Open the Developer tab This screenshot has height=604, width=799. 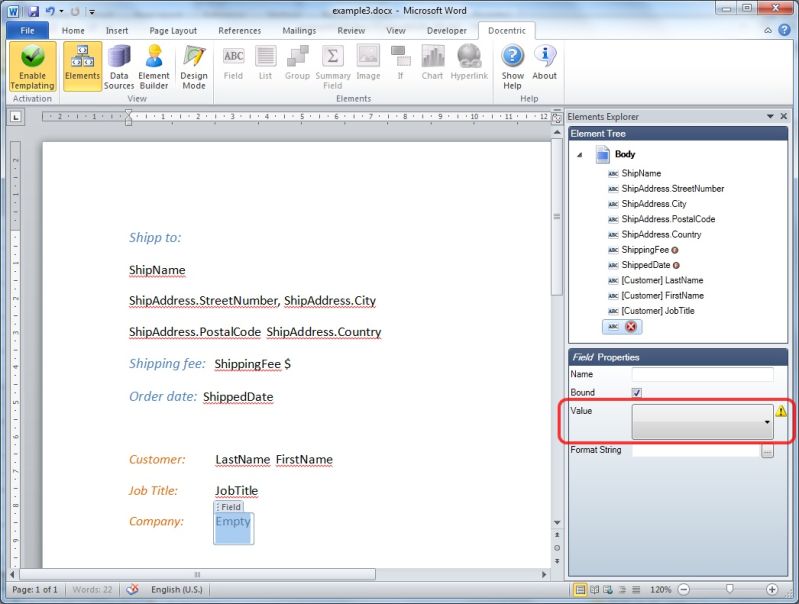[447, 31]
